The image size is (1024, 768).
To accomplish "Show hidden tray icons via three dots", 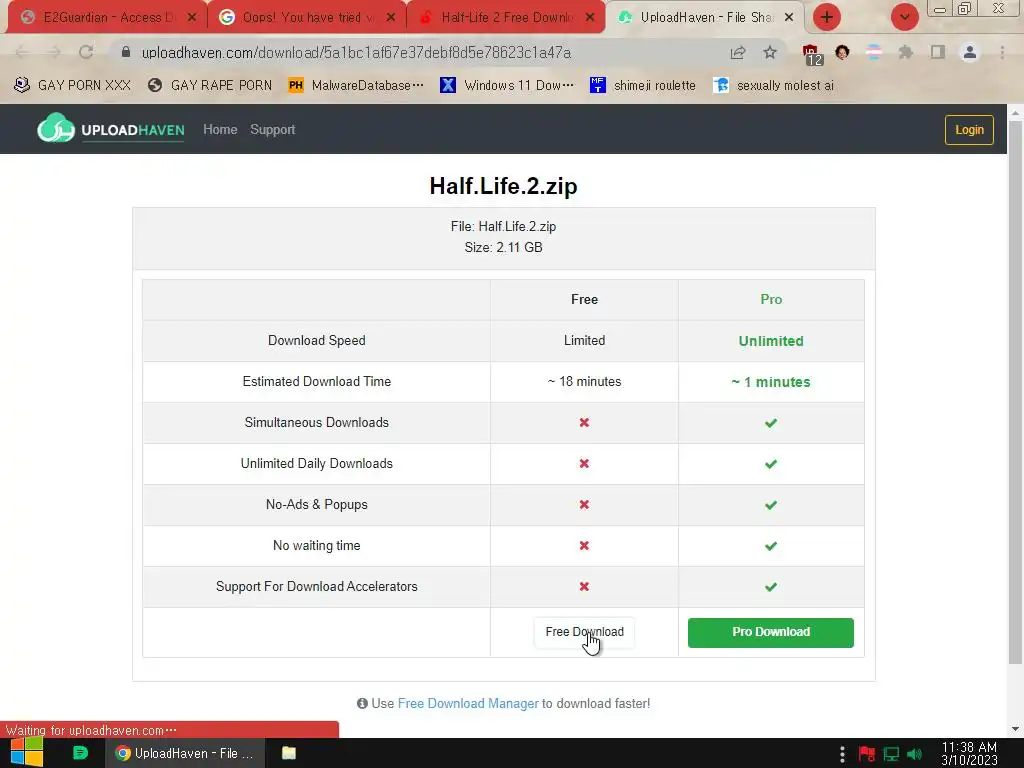I will click(842, 754).
